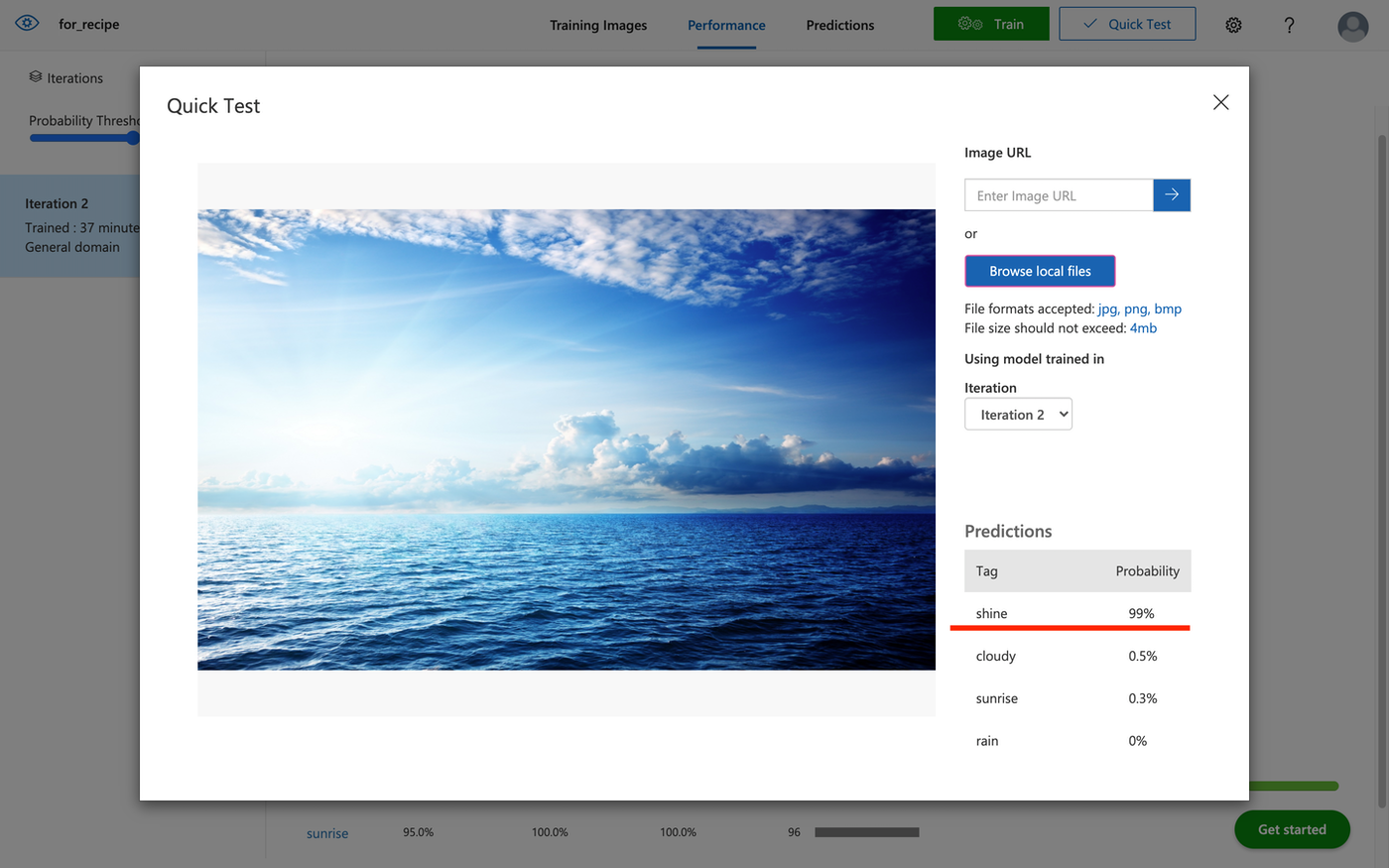Click the tested ocean sky image
Image resolution: width=1389 pixels, height=868 pixels.
click(566, 439)
